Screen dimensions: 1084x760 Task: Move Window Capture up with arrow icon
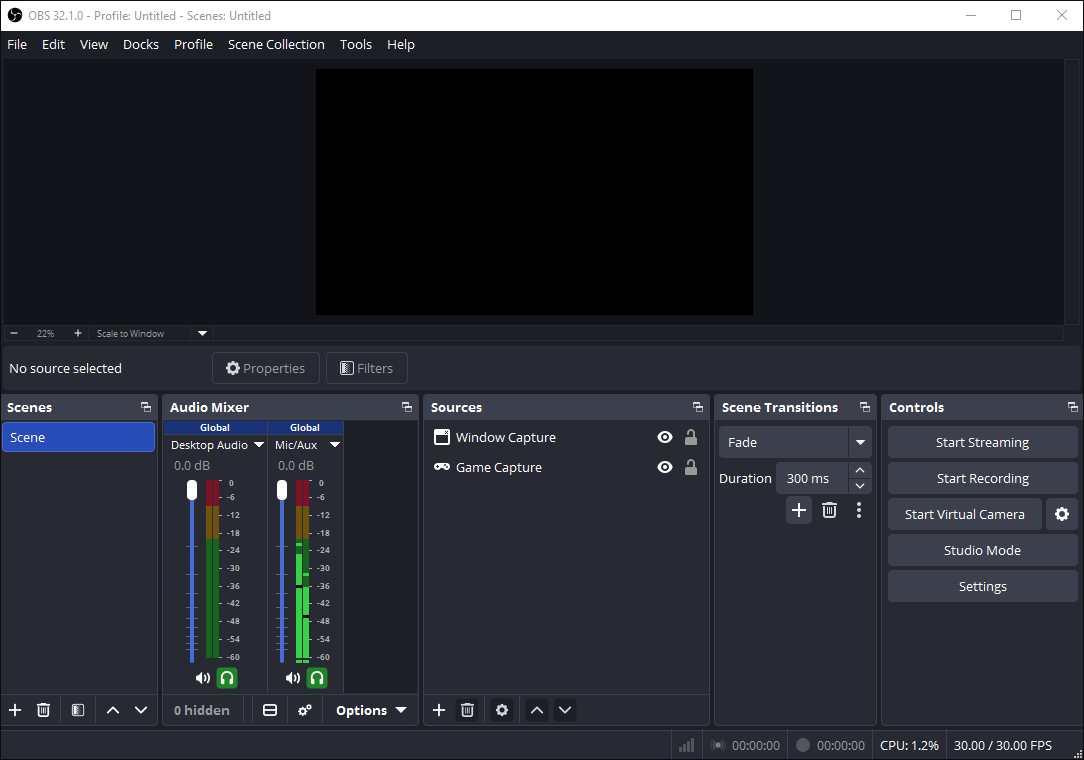click(536, 710)
